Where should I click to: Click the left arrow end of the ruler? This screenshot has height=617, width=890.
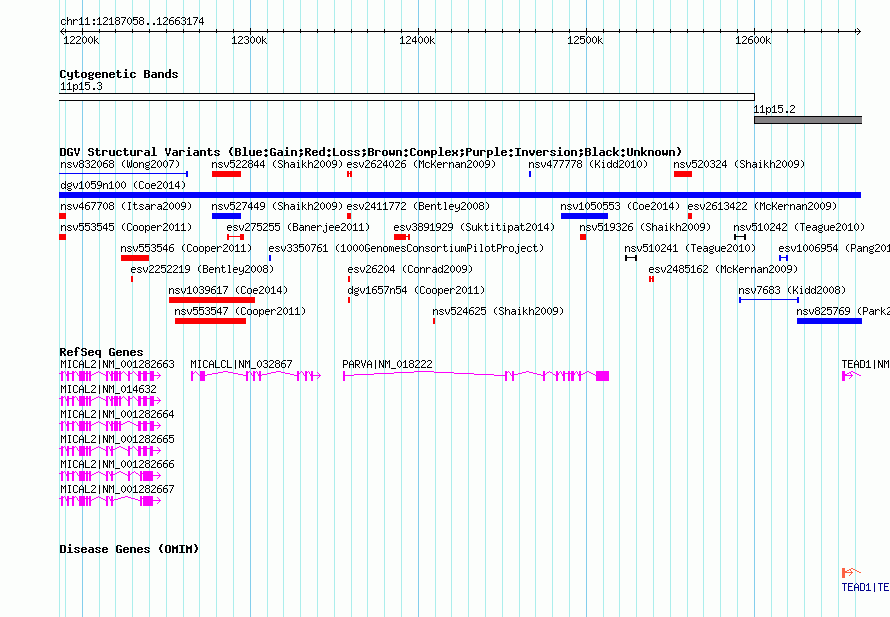coord(62,32)
